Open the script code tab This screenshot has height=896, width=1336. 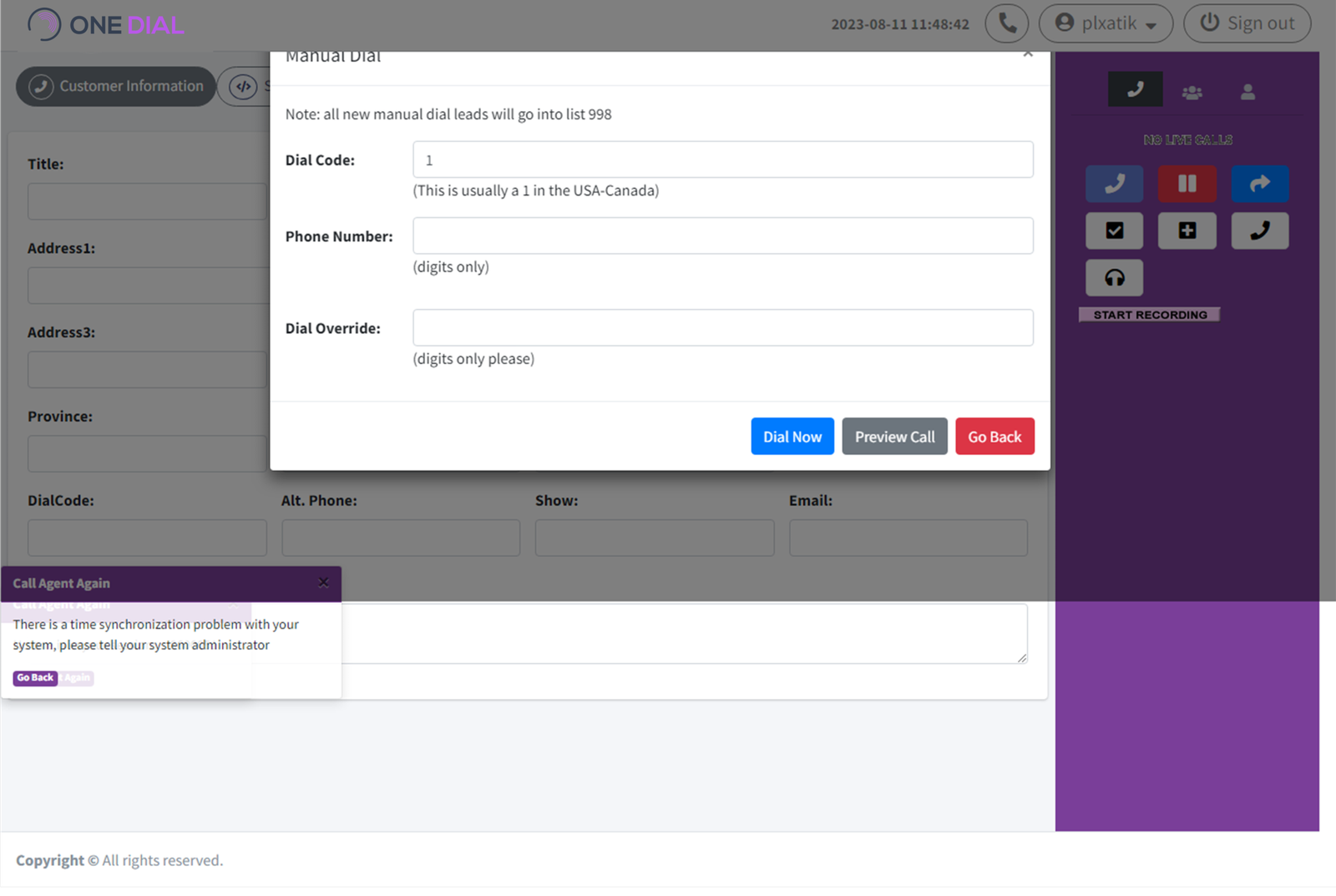[x=245, y=86]
